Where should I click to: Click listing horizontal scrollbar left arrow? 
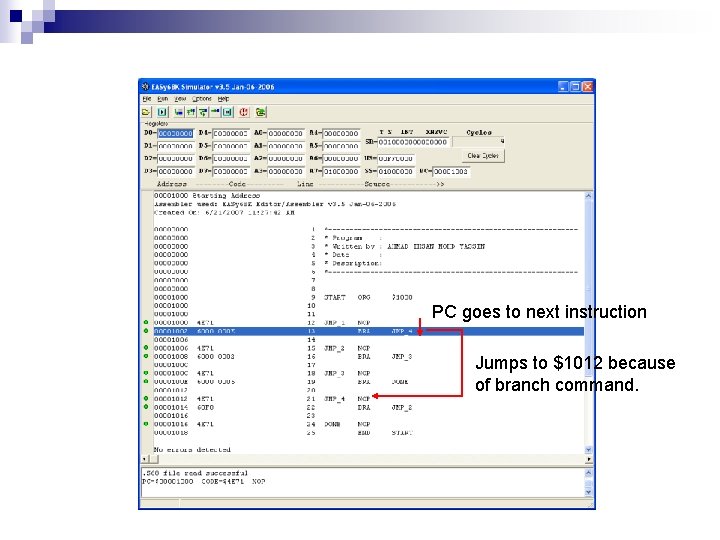145,459
